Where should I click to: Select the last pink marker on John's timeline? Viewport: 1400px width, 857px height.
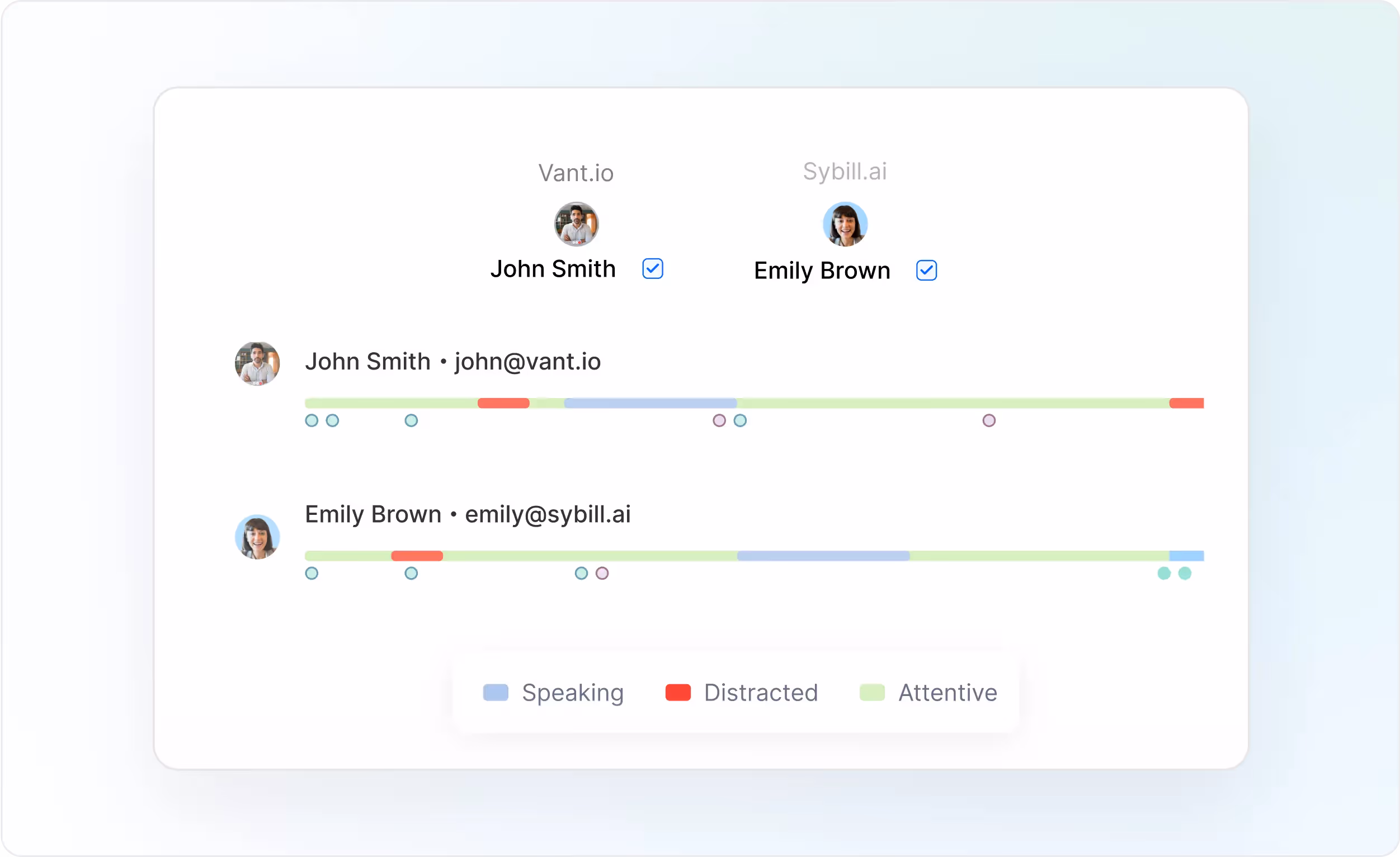(989, 421)
